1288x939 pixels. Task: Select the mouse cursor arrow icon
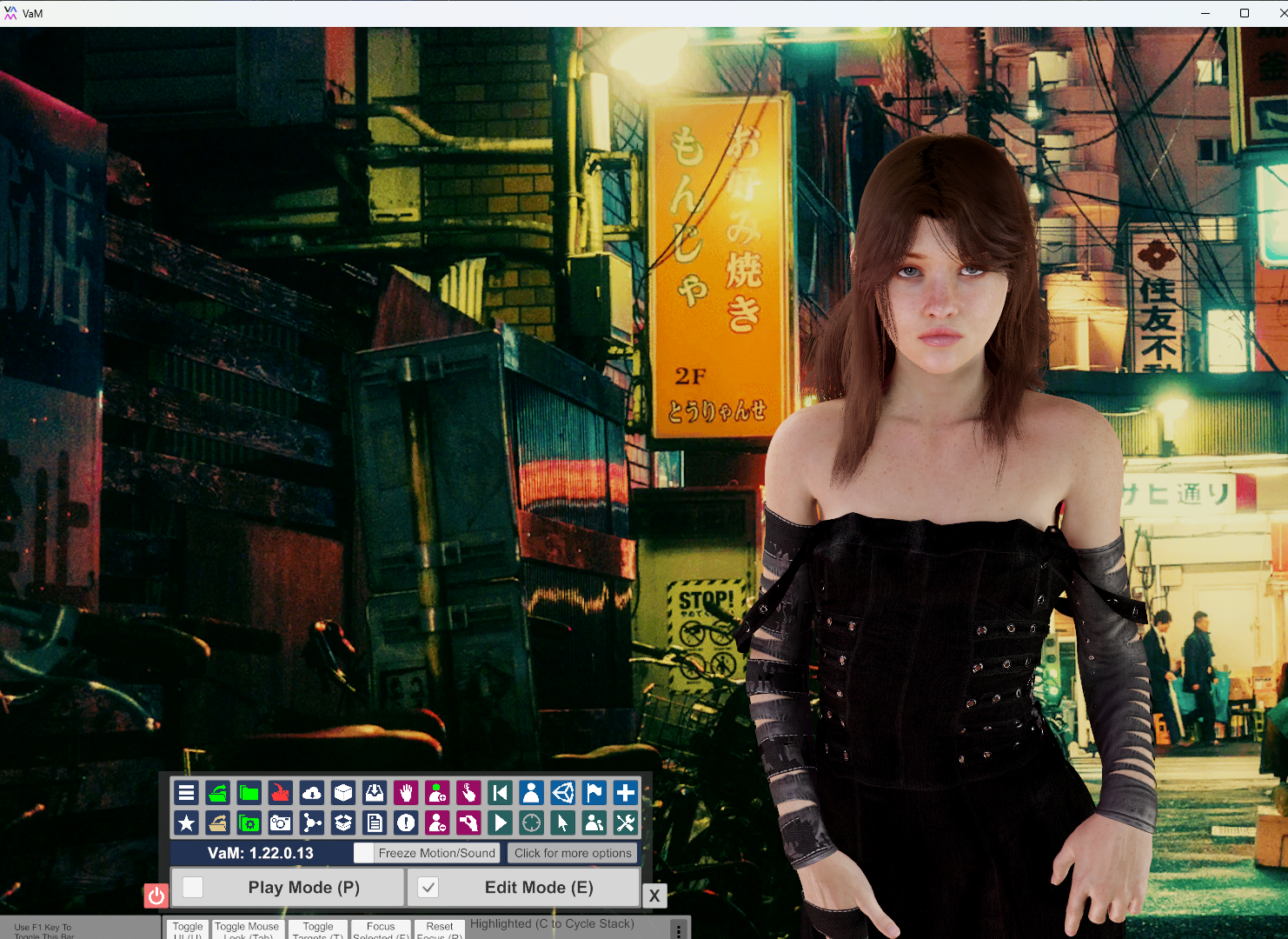coord(562,822)
